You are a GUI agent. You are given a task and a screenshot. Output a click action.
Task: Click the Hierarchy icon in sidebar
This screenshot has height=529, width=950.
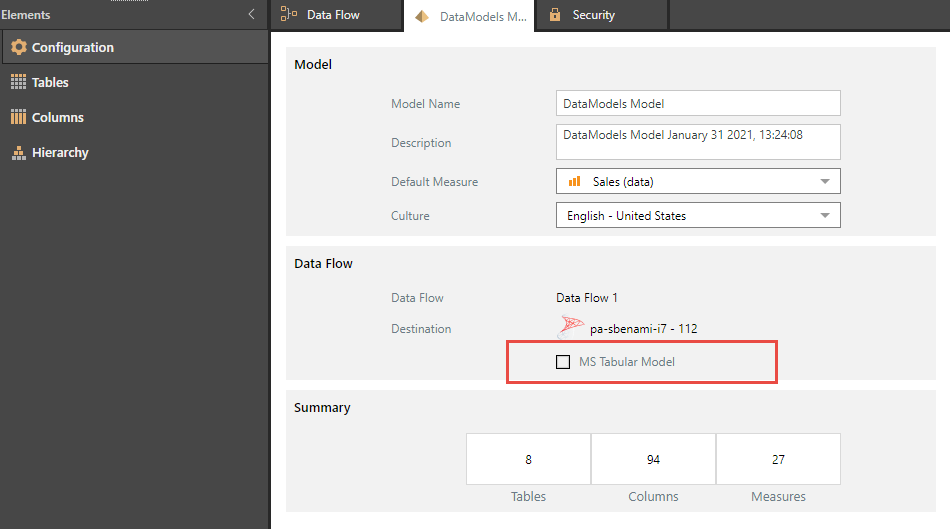[18, 153]
